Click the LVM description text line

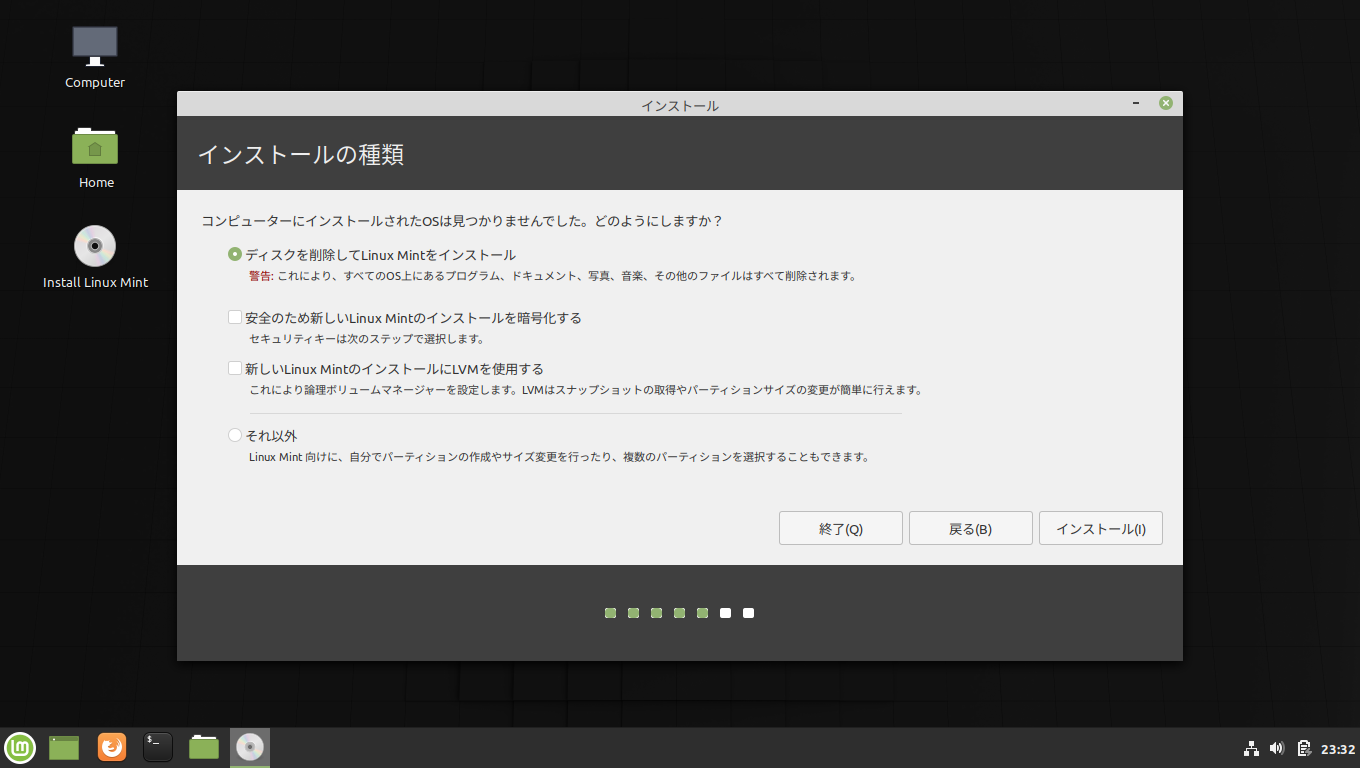click(x=585, y=390)
